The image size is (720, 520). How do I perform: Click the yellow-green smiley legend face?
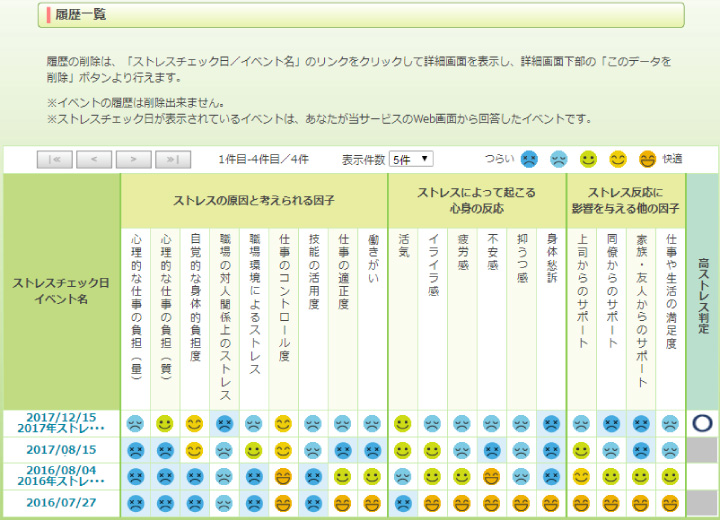point(588,159)
